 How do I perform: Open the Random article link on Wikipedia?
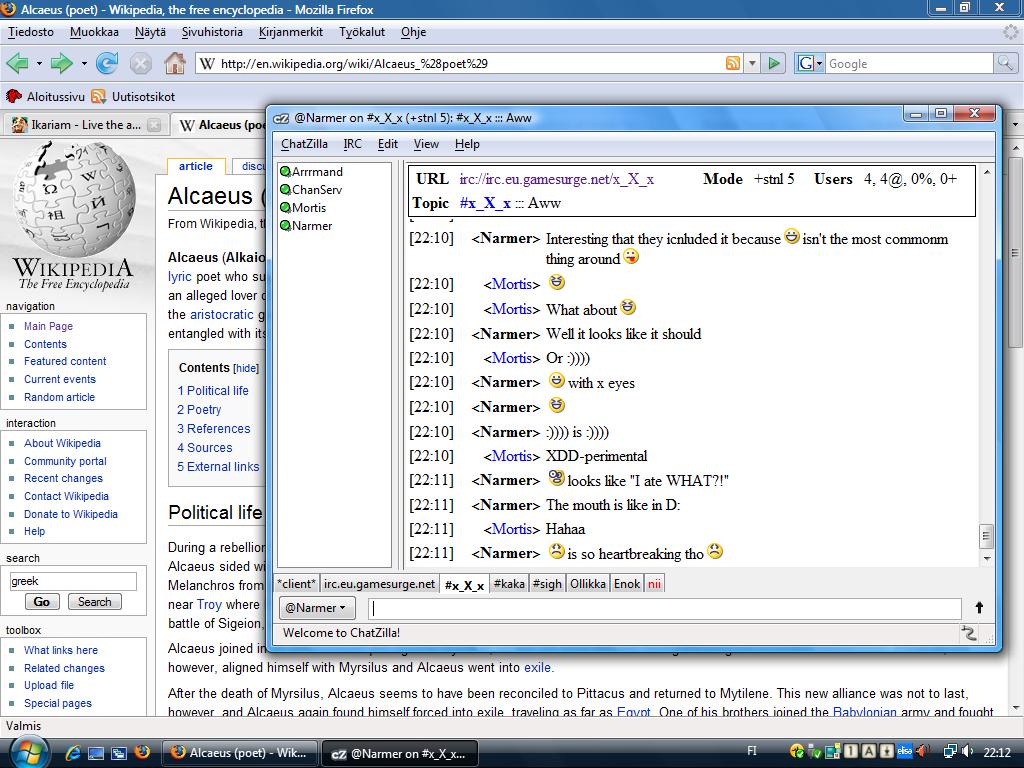point(59,397)
